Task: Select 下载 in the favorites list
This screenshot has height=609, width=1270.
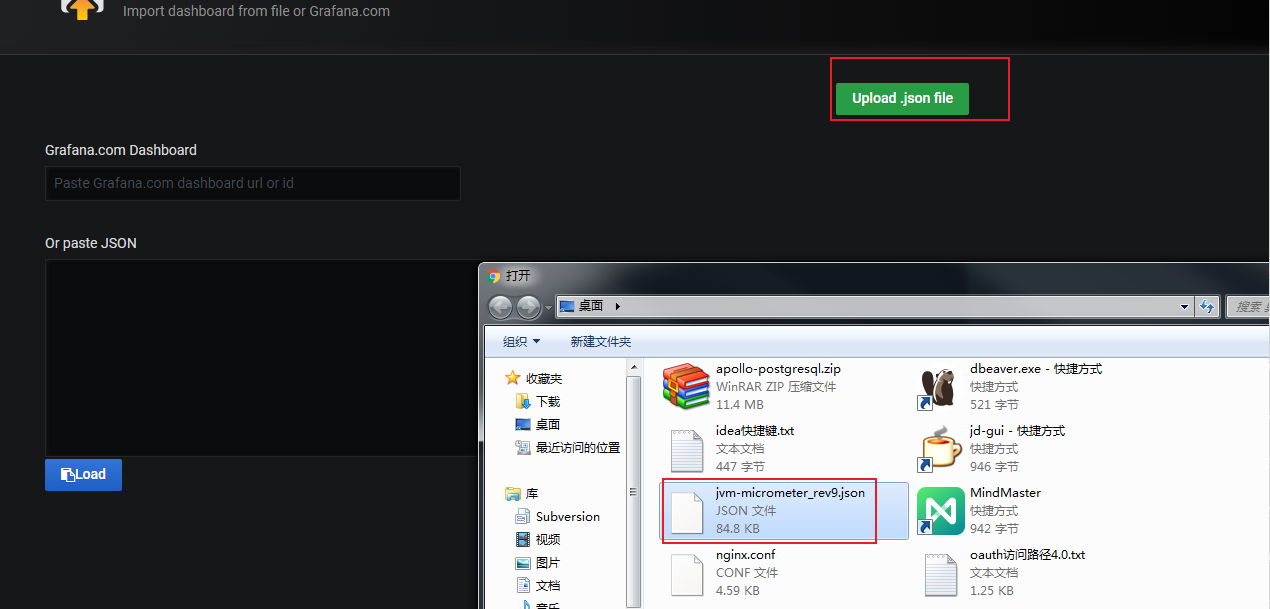Action: point(548,401)
